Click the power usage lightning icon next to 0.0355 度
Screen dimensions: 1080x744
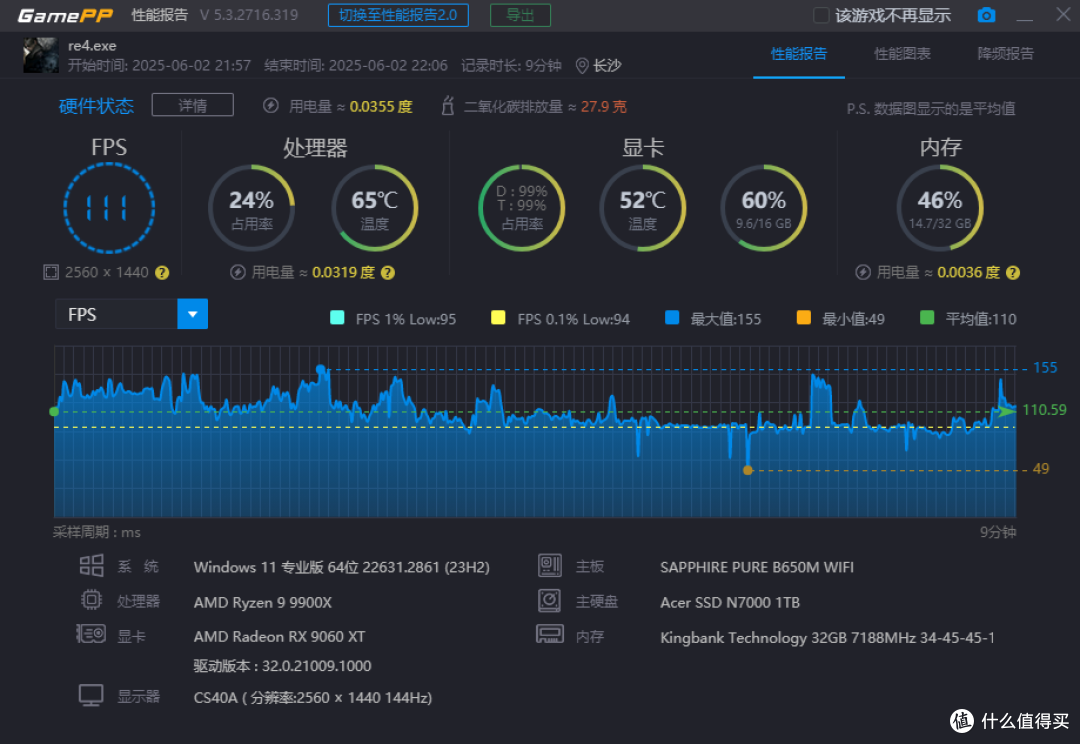[271, 105]
